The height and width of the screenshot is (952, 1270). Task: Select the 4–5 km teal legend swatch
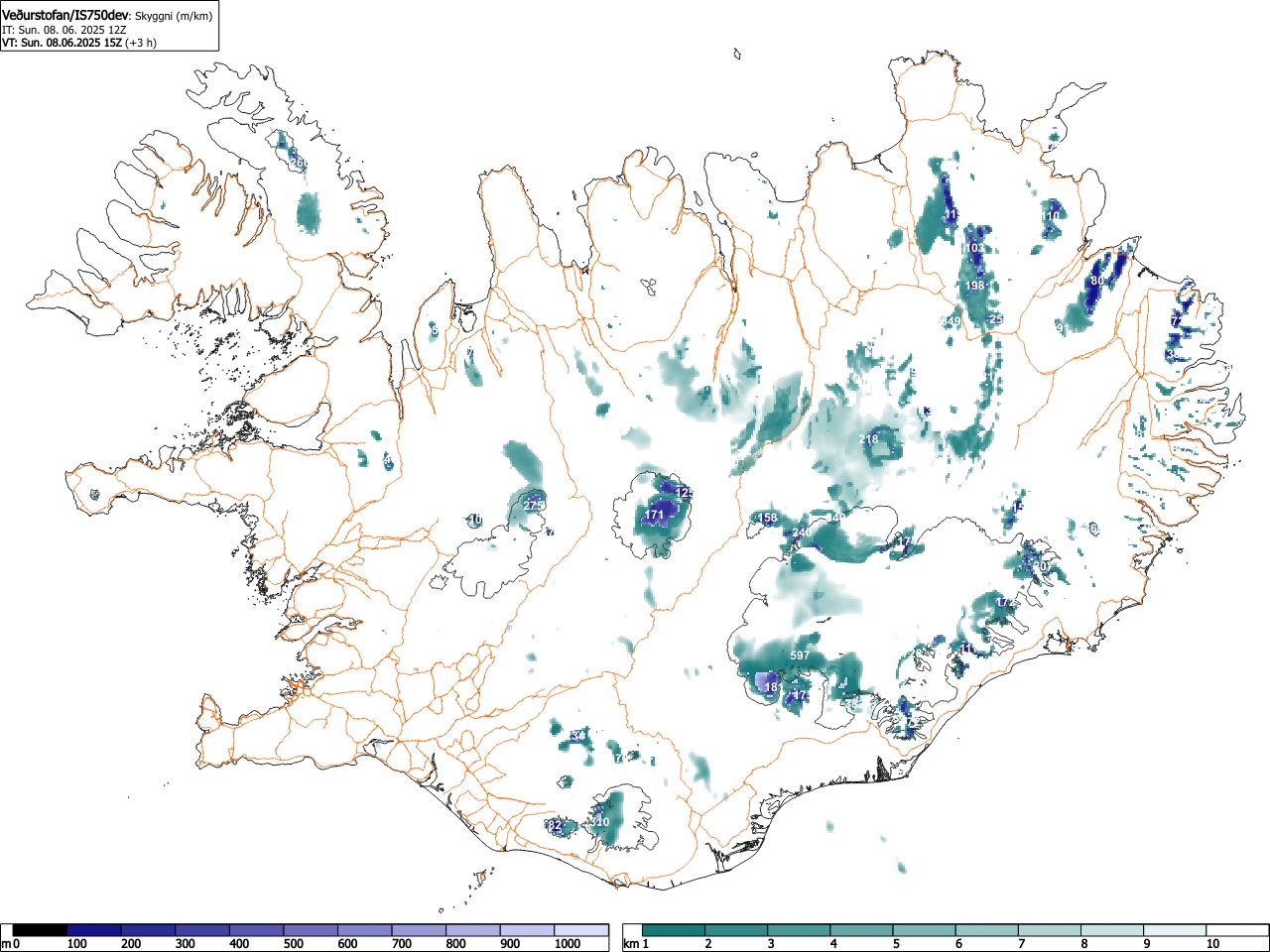[x=862, y=930]
